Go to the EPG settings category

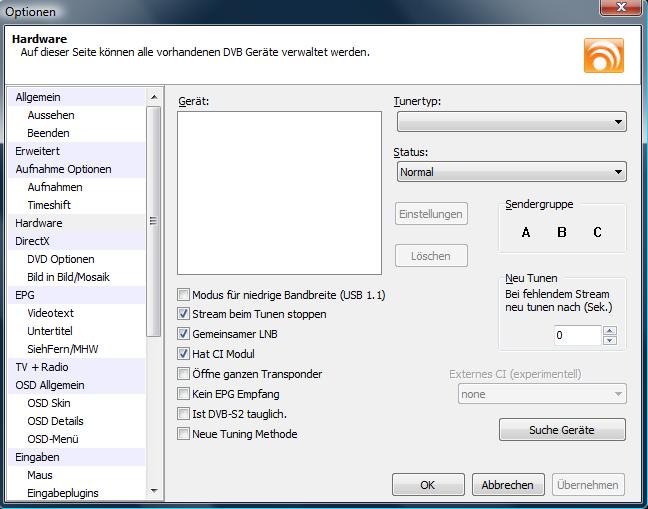[x=25, y=295]
